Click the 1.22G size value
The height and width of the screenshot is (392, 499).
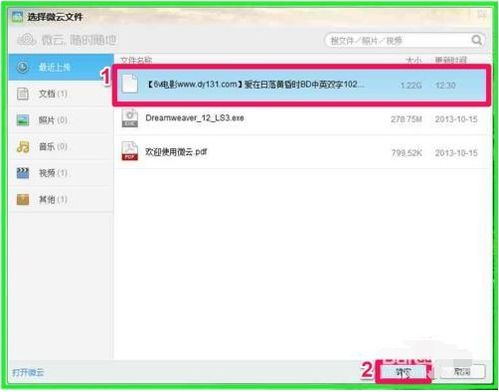pos(411,85)
